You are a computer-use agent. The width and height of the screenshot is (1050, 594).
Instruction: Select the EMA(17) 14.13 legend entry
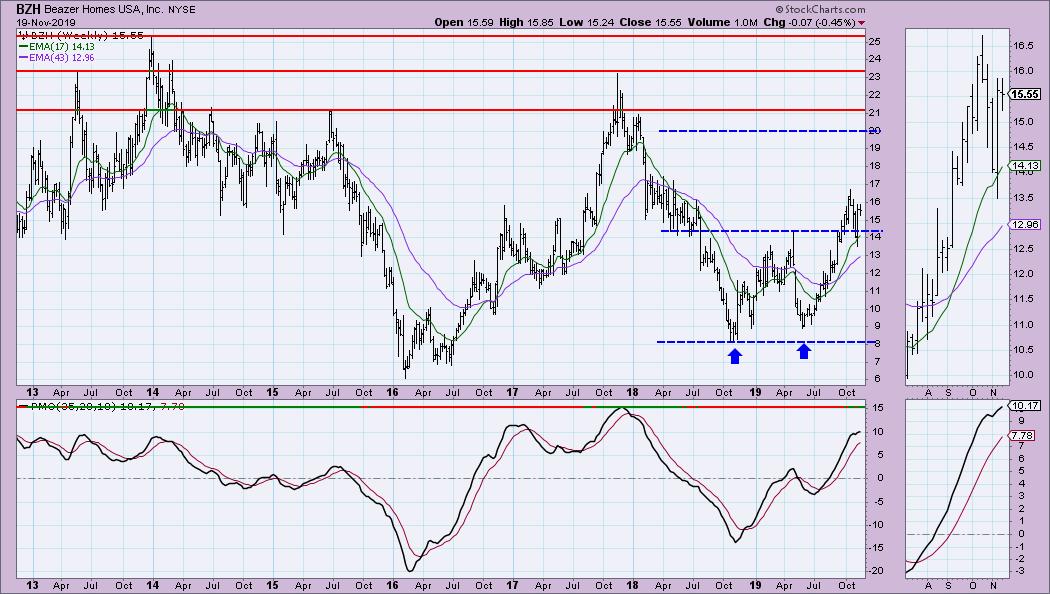pos(56,47)
